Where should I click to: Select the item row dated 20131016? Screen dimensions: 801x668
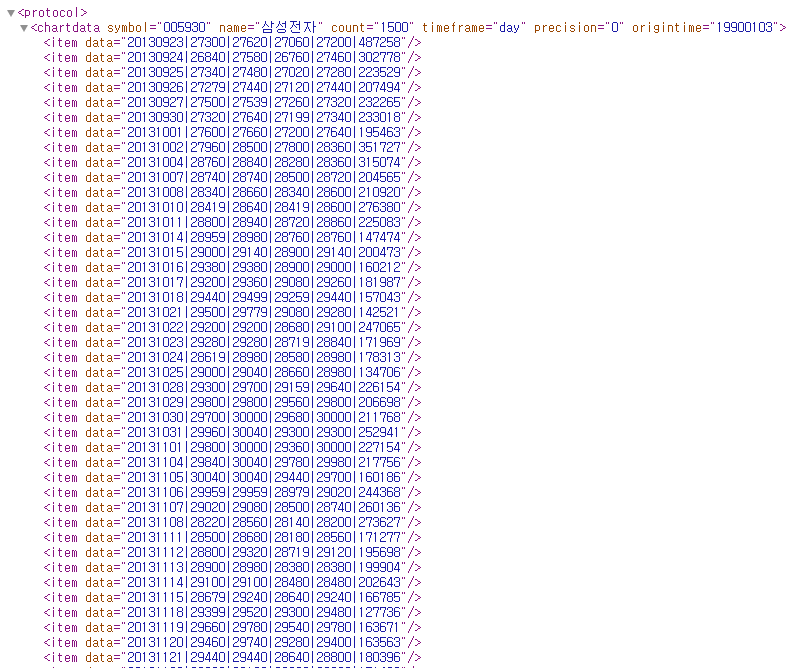tap(232, 268)
